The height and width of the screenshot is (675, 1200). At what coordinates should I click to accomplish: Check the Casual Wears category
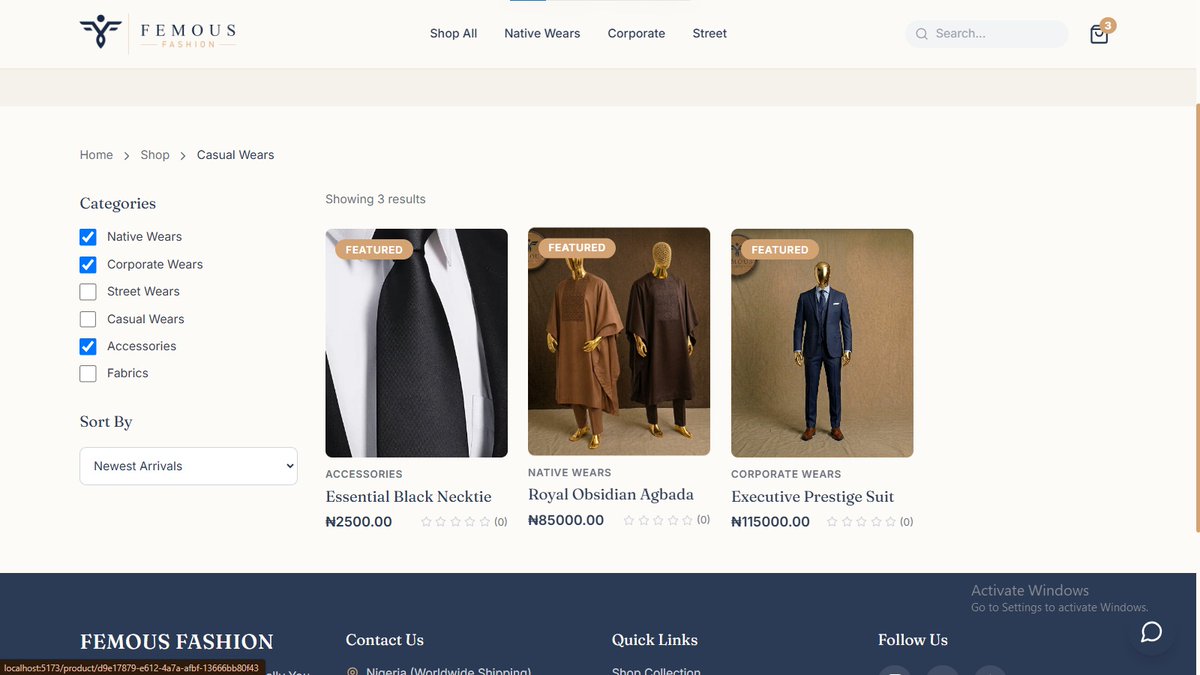point(88,319)
